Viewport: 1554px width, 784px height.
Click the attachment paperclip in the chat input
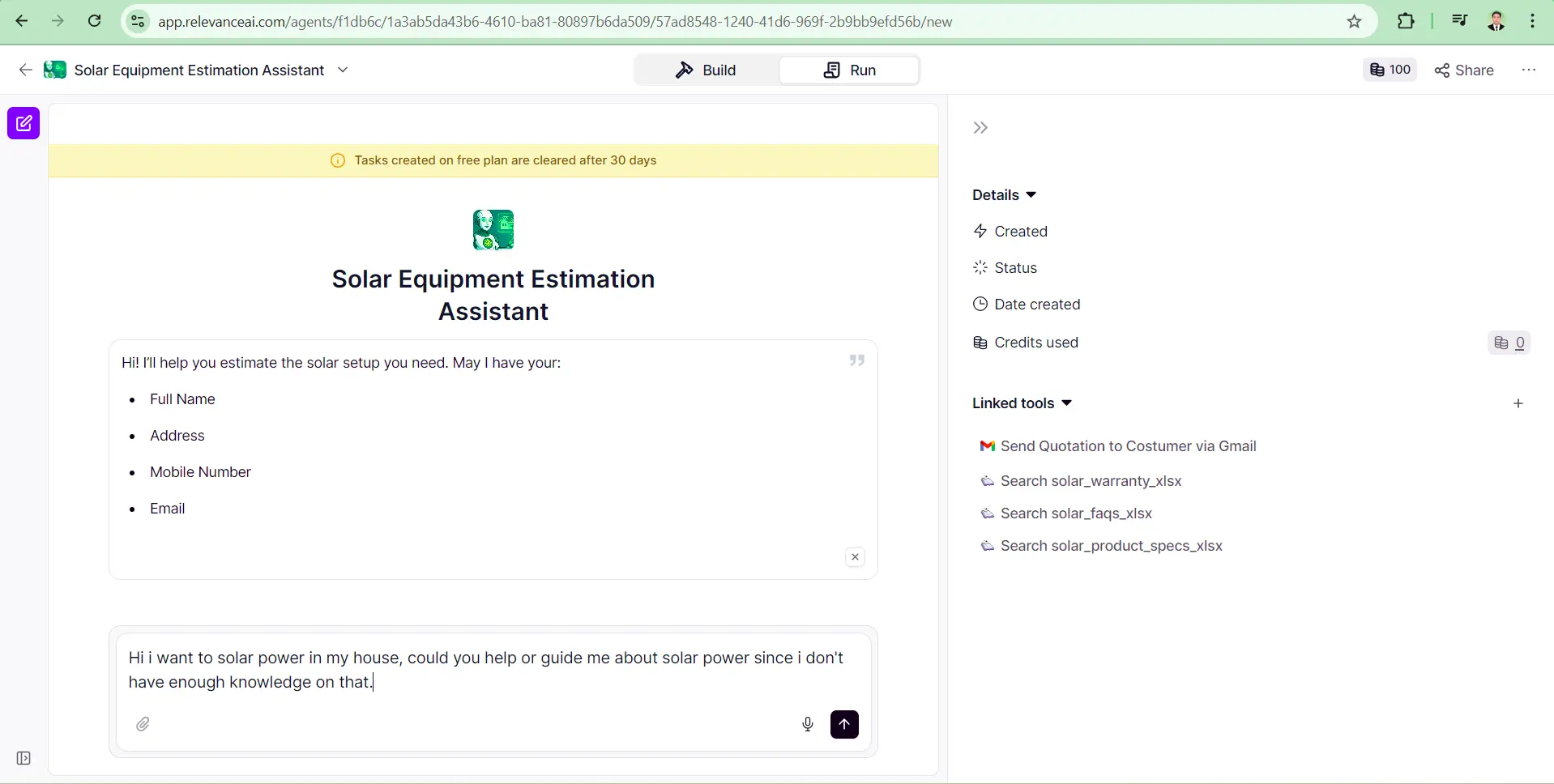coord(143,724)
